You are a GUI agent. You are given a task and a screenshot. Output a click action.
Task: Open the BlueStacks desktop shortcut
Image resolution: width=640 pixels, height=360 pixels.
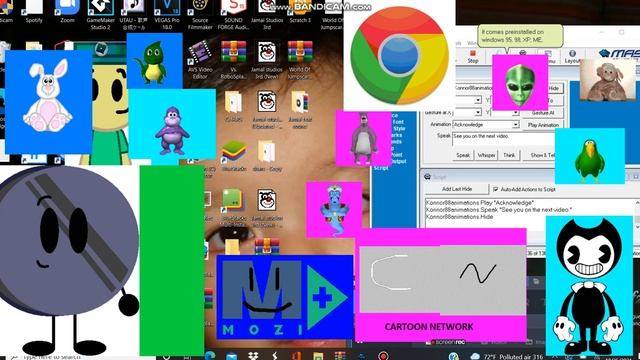click(x=233, y=156)
